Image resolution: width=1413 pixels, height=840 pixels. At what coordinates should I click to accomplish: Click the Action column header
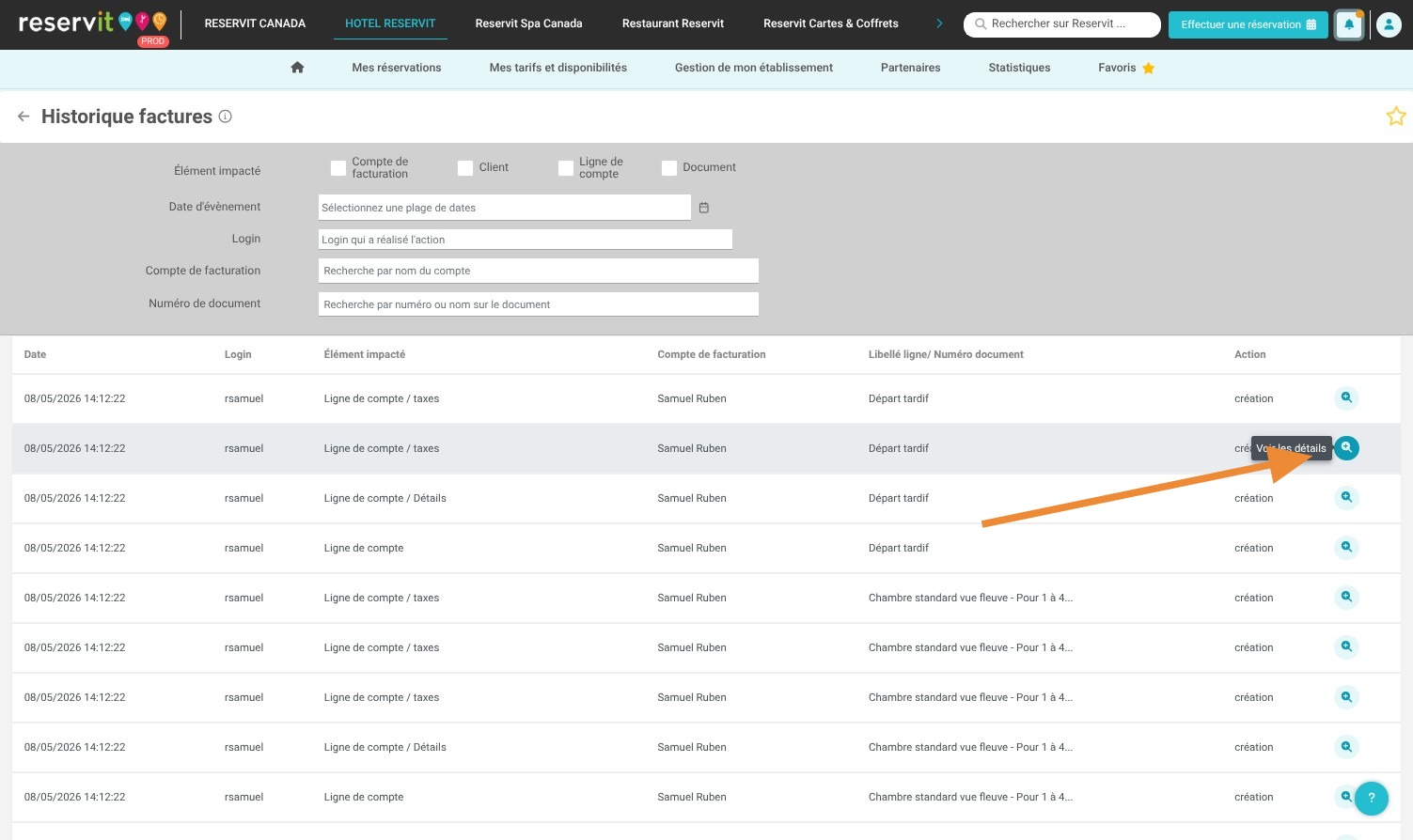1250,354
